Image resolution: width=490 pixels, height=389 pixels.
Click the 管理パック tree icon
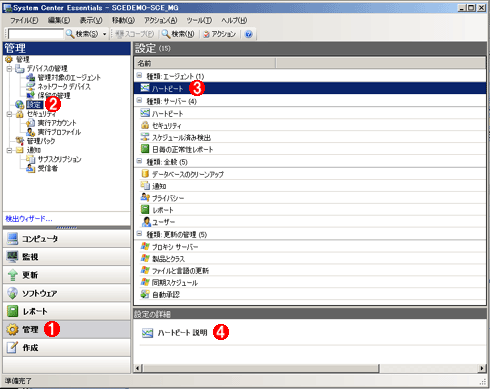20,141
